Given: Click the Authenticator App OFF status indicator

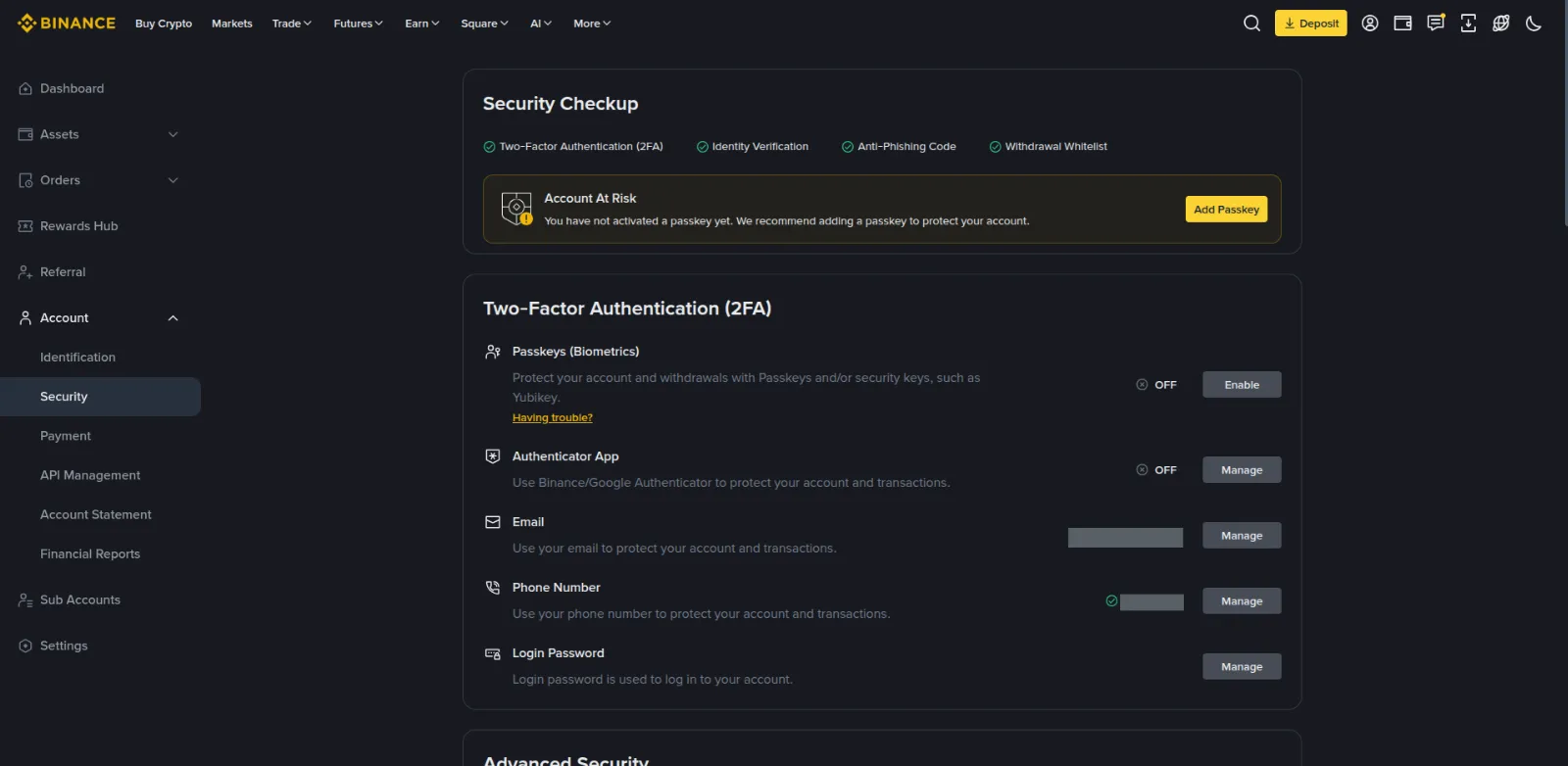Looking at the screenshot, I should [1156, 470].
